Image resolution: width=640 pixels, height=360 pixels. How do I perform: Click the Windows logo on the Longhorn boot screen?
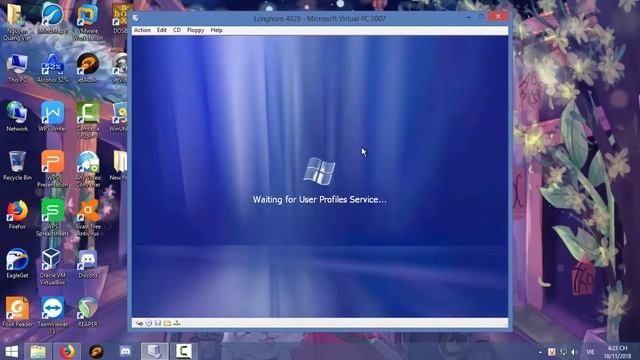click(x=319, y=171)
